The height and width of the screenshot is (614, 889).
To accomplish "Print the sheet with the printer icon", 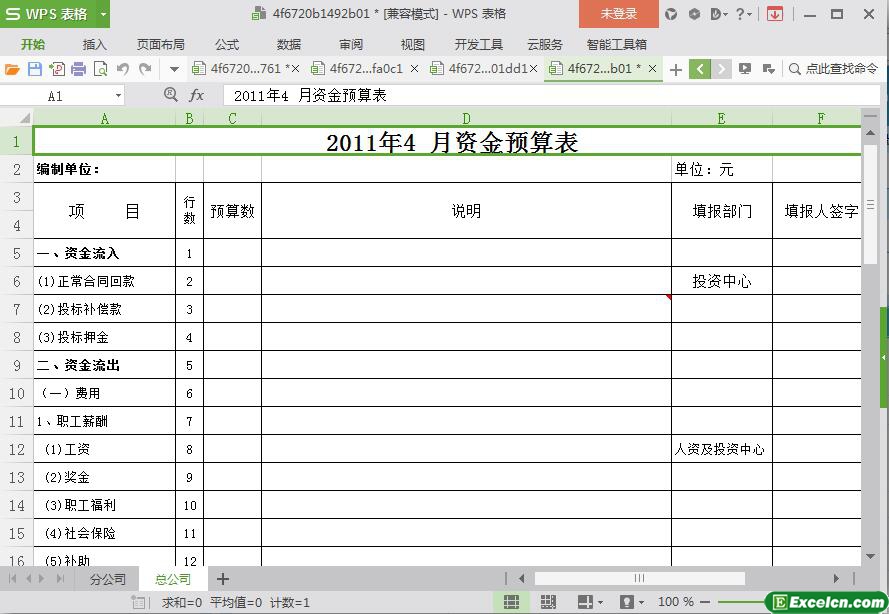I will [x=78, y=69].
